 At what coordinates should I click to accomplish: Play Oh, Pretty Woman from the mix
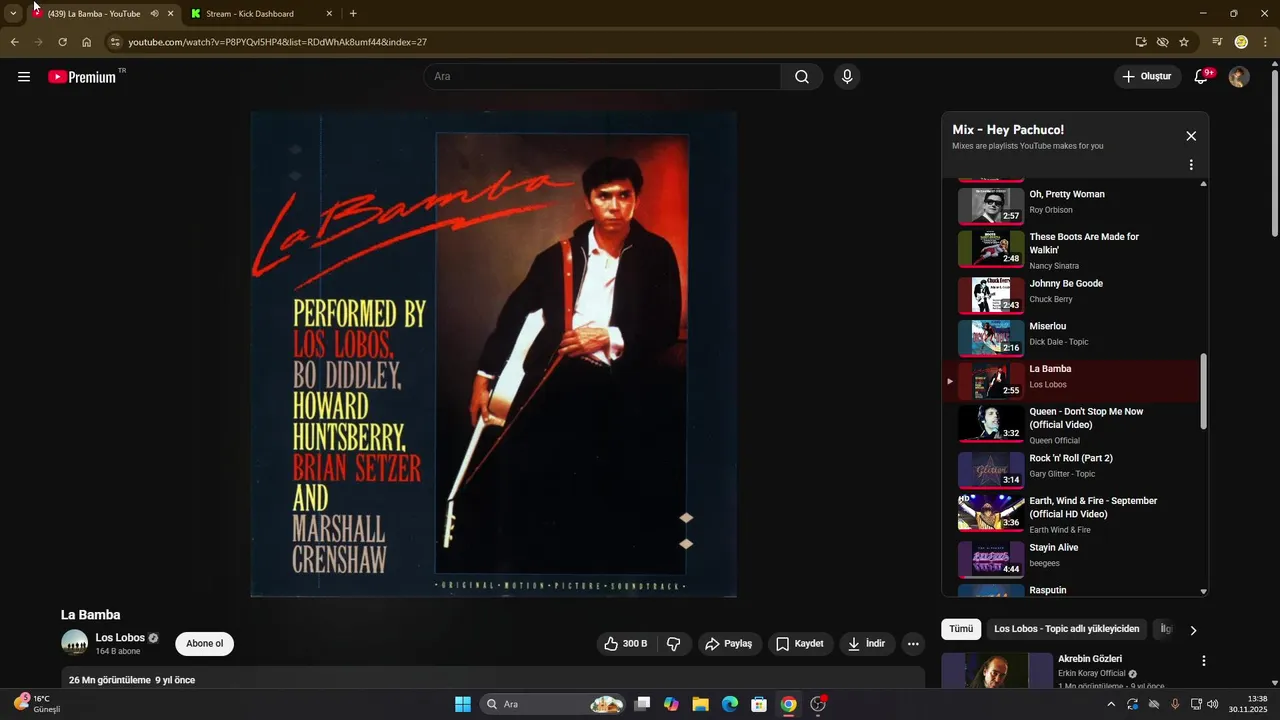[1070, 205]
